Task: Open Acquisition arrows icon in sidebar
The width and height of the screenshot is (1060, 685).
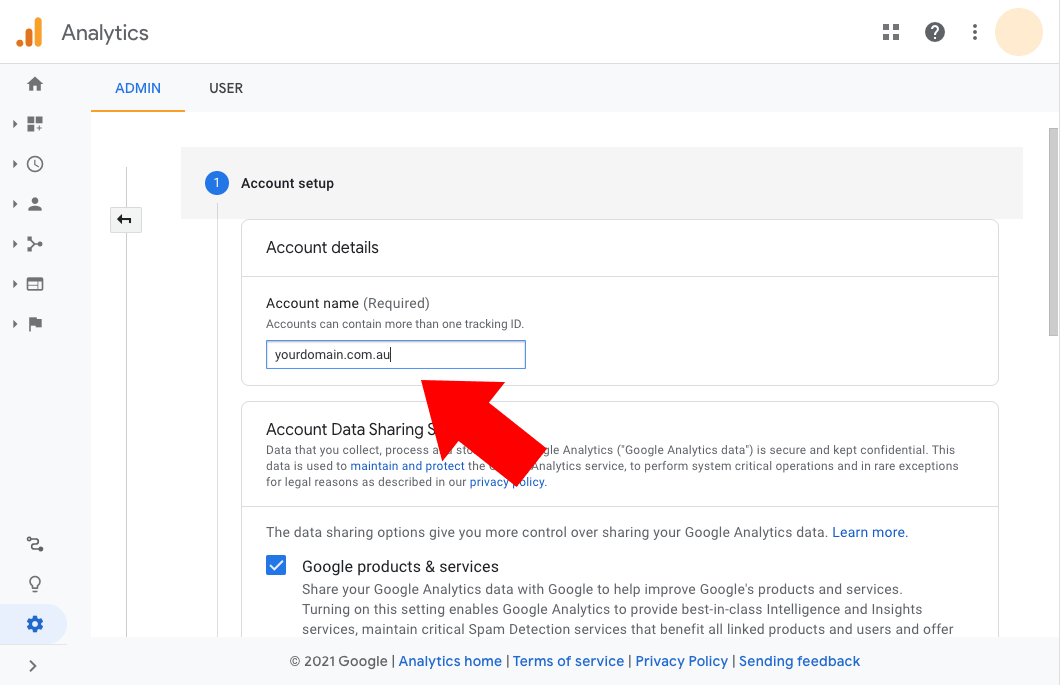Action: (x=35, y=244)
